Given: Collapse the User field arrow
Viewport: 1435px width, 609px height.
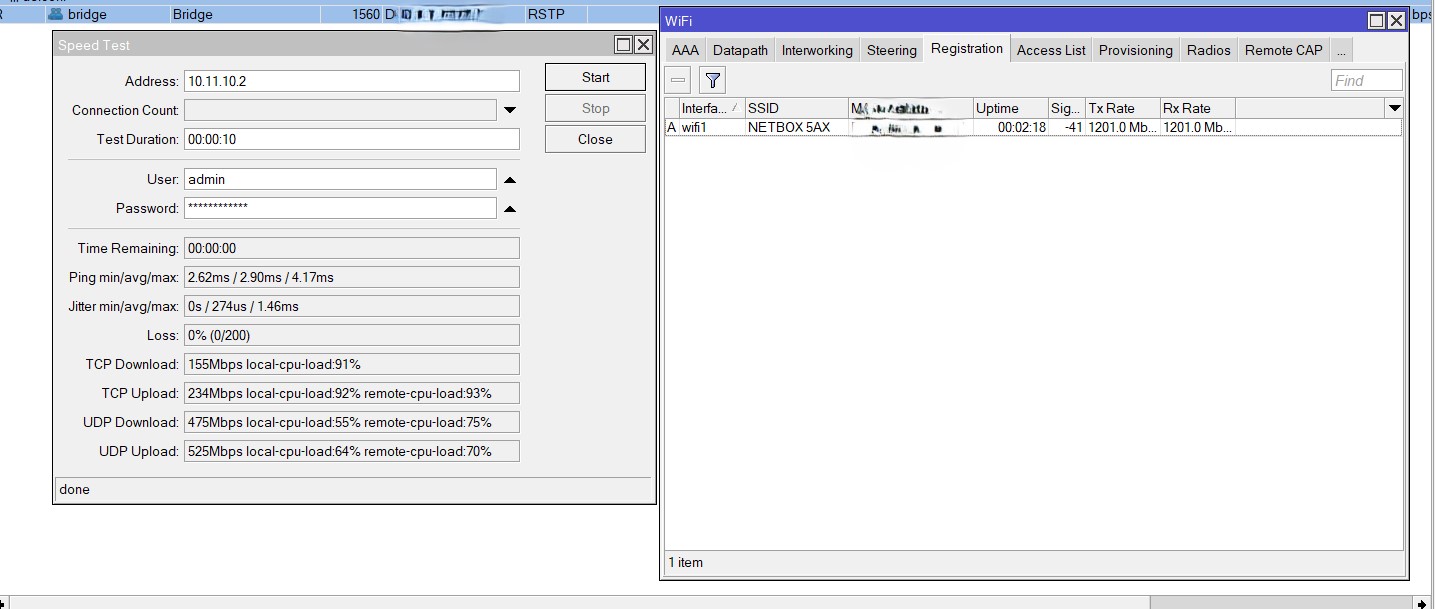Looking at the screenshot, I should click(x=510, y=180).
